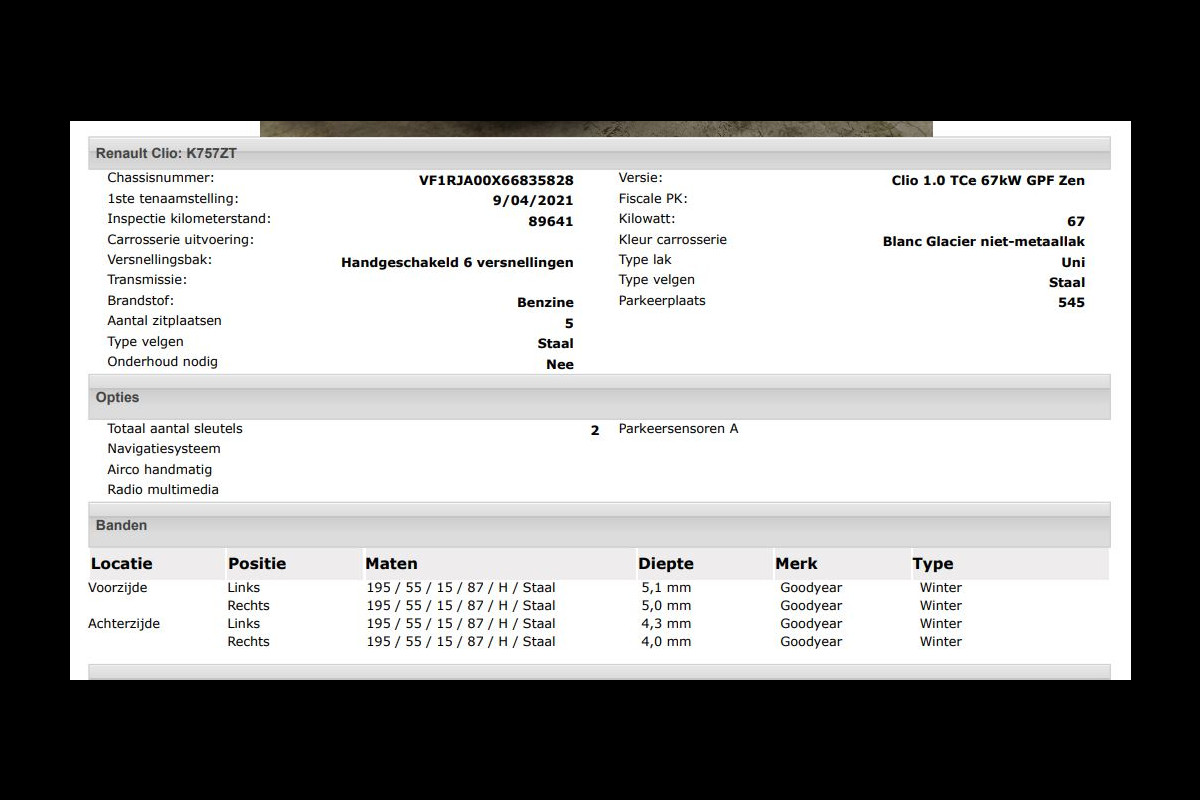Click the Radio multimedia option
The width and height of the screenshot is (1200, 800).
[163, 490]
